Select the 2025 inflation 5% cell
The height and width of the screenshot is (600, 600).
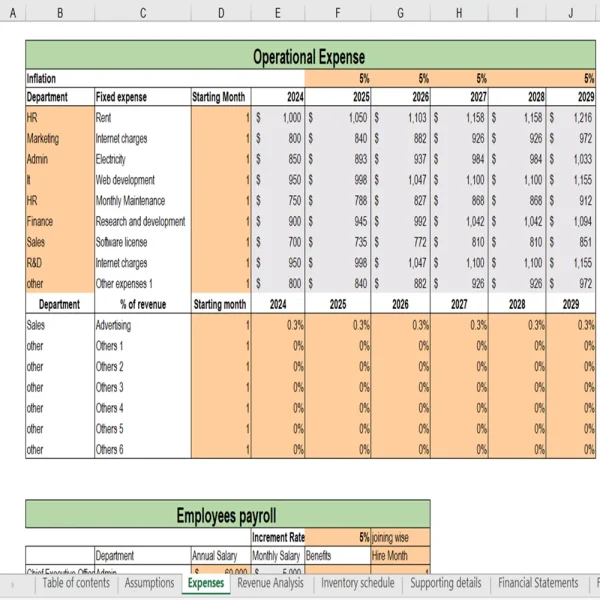tap(338, 78)
